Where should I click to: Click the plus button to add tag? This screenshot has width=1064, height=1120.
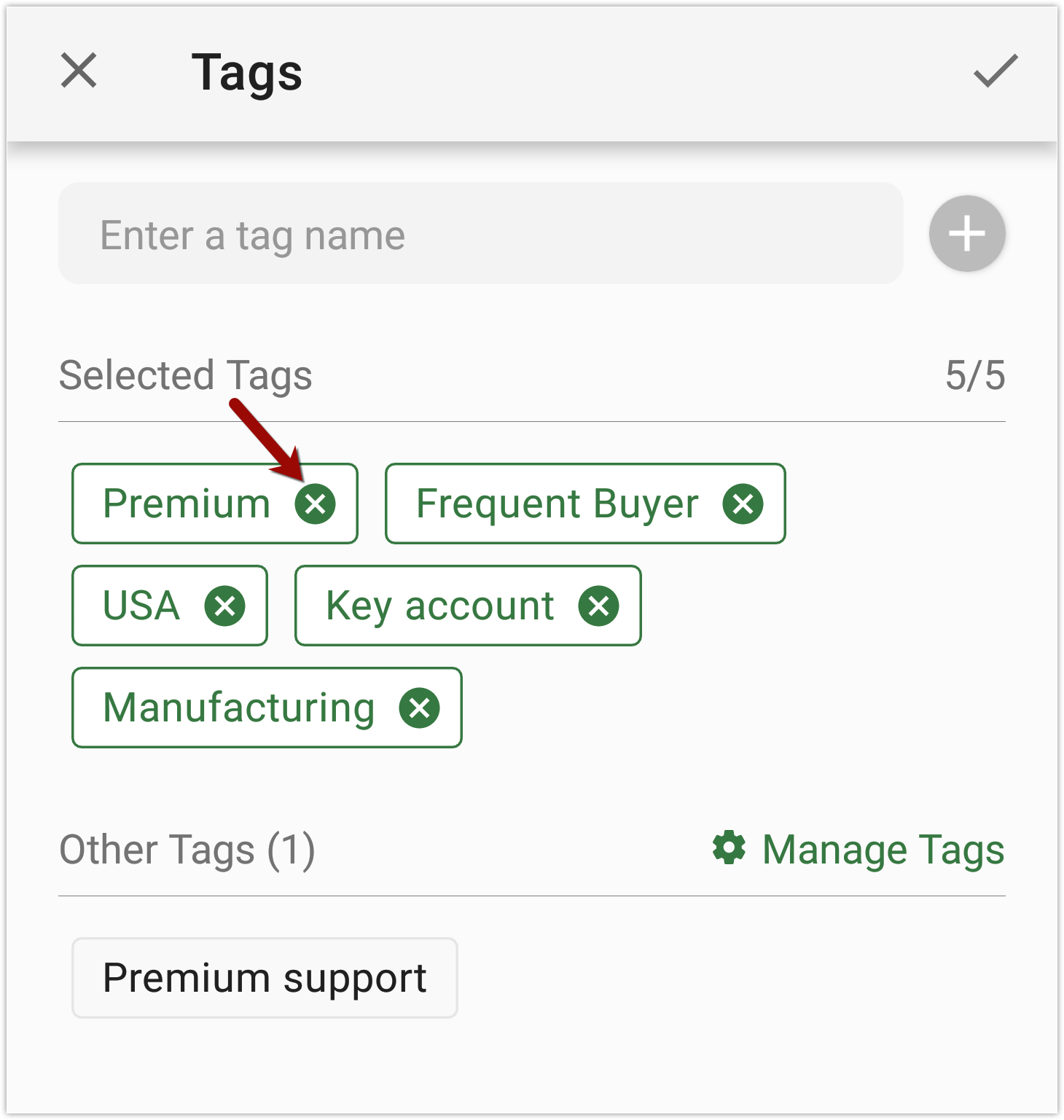pyautogui.click(x=967, y=234)
